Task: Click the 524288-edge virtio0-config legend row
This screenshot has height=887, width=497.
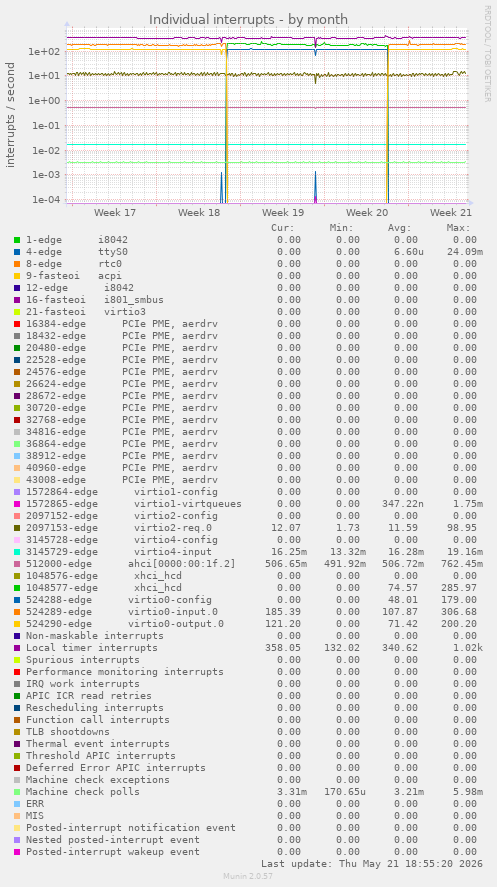Action: click(x=248, y=600)
